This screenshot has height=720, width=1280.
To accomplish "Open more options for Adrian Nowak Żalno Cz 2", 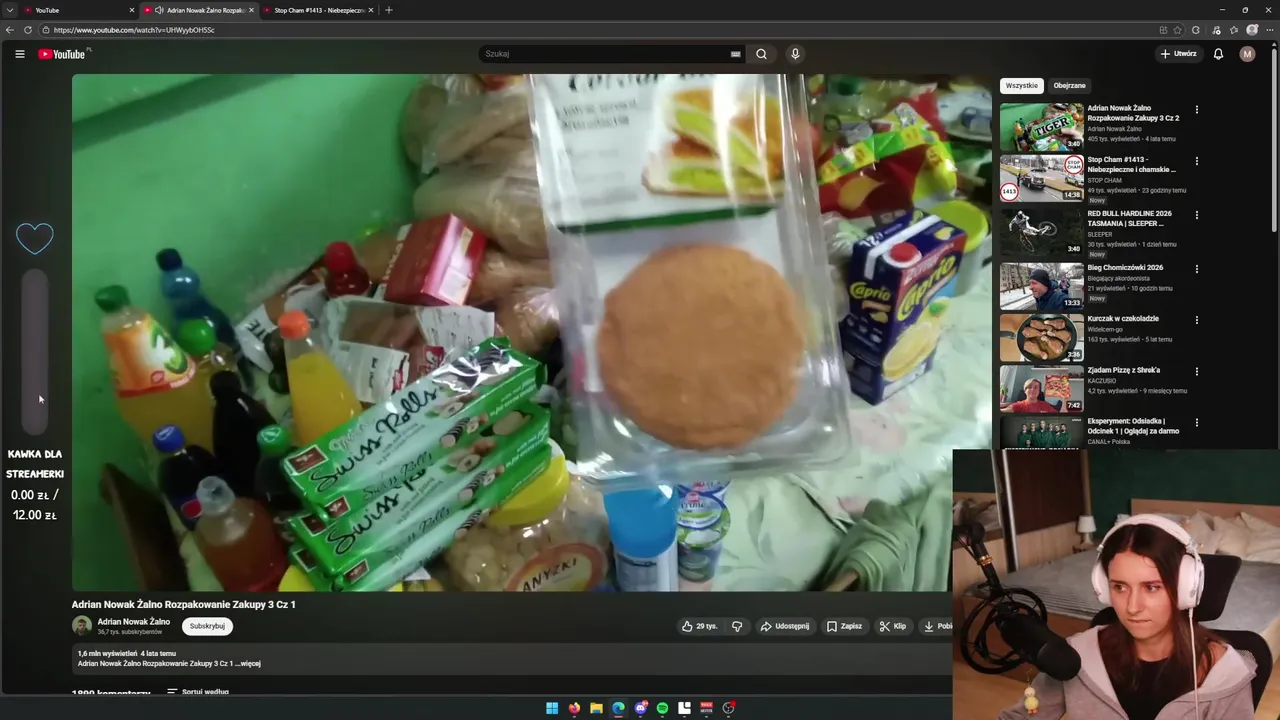I will pos(1196,110).
